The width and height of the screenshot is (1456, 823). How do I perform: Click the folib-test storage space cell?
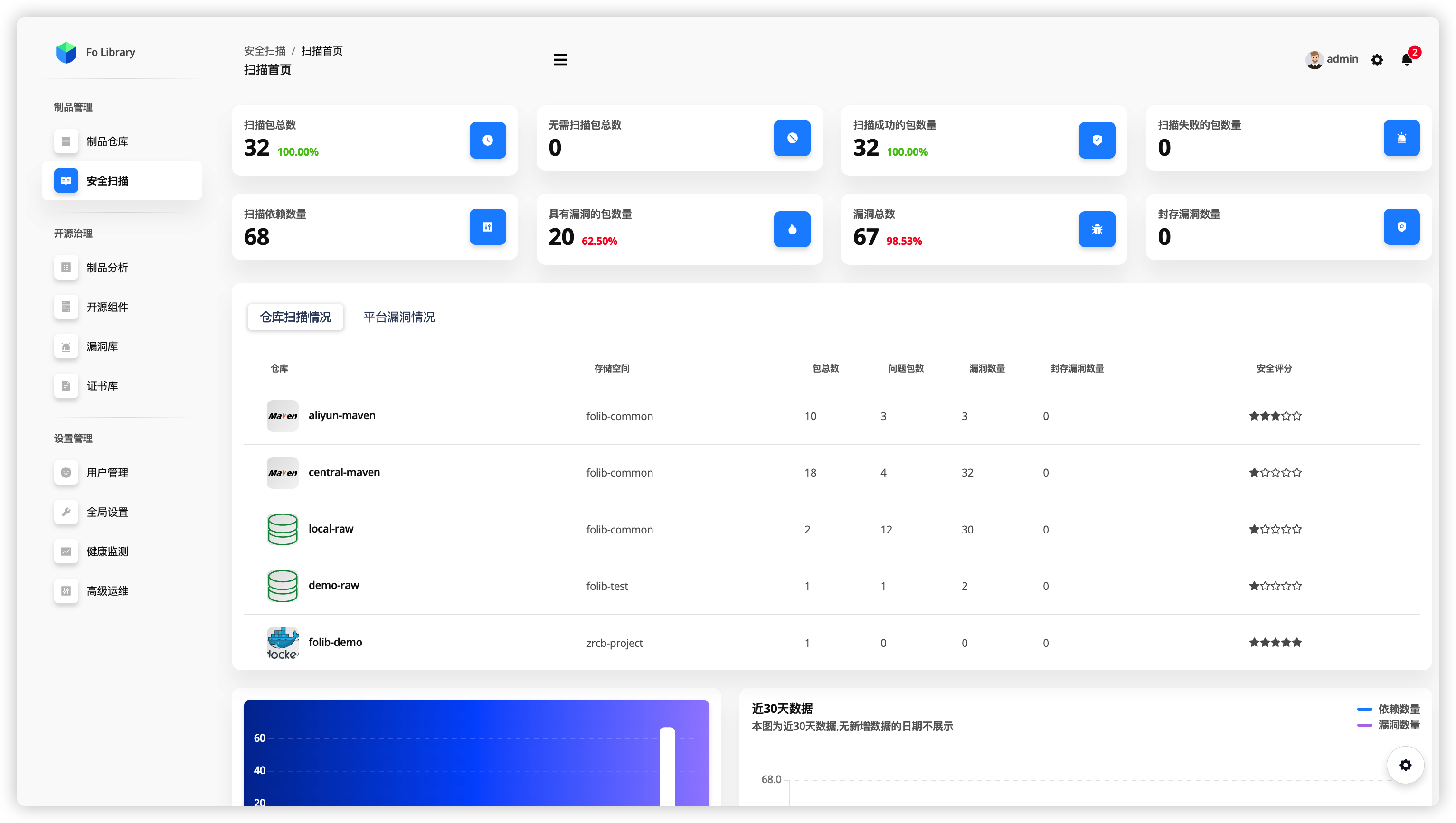[x=607, y=586]
